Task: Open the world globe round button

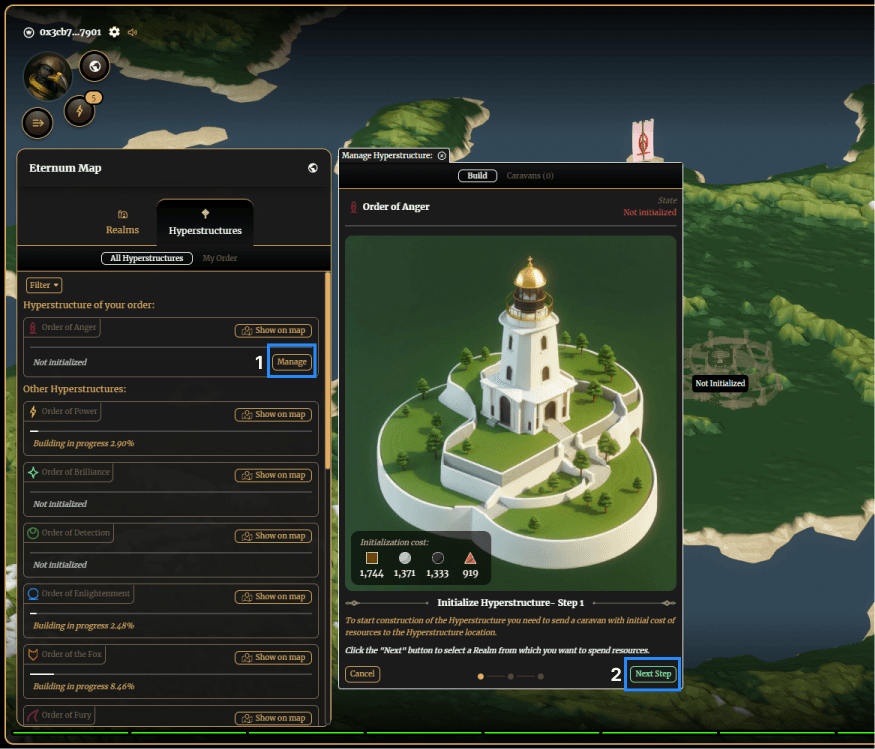Action: pyautogui.click(x=95, y=66)
